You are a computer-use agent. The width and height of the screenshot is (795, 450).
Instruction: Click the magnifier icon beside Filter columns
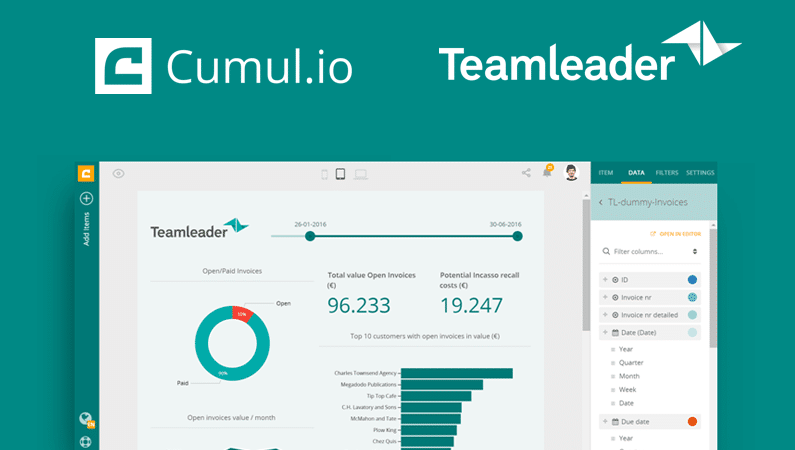click(606, 251)
